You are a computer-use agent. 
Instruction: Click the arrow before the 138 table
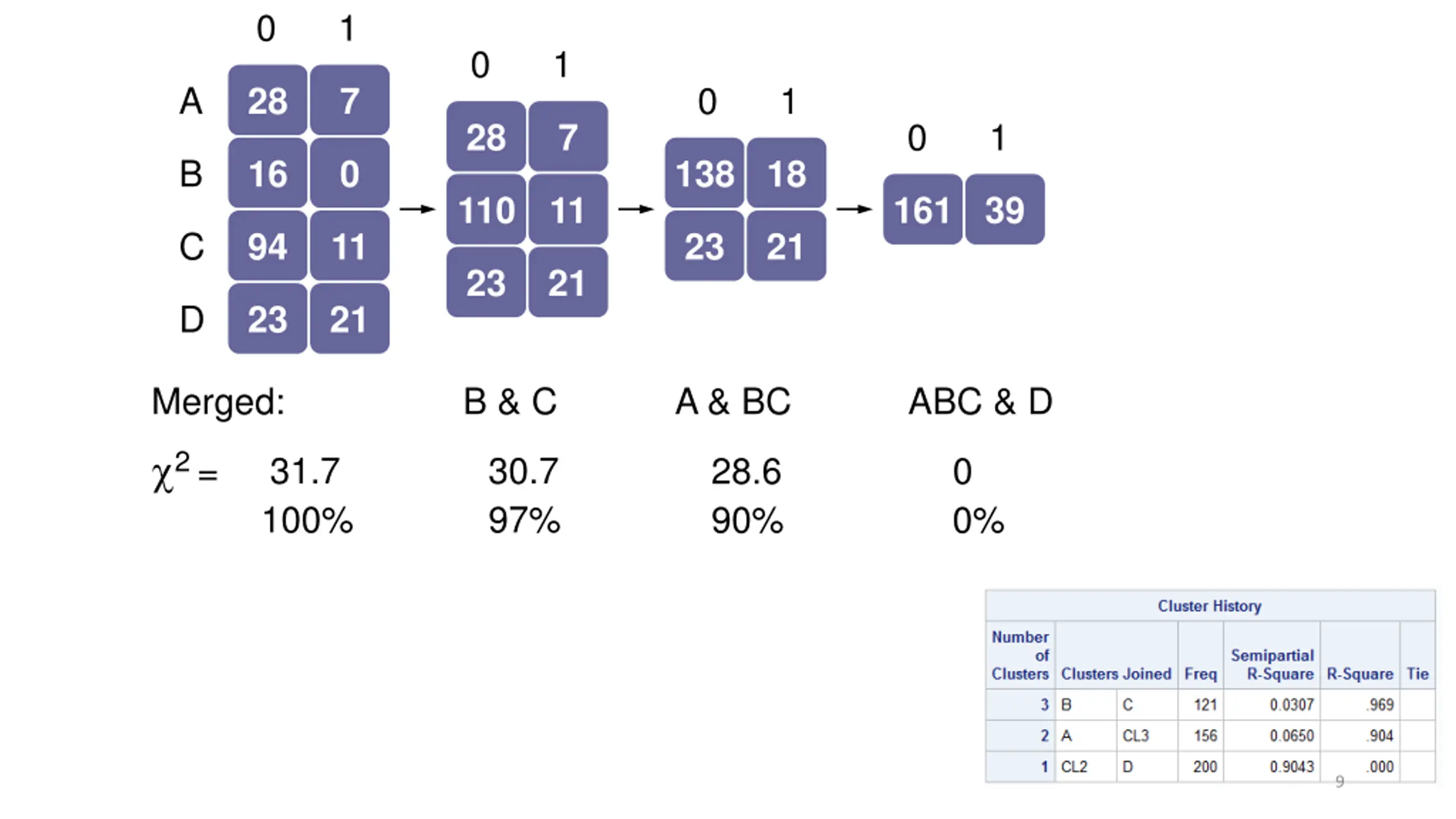[x=636, y=209]
